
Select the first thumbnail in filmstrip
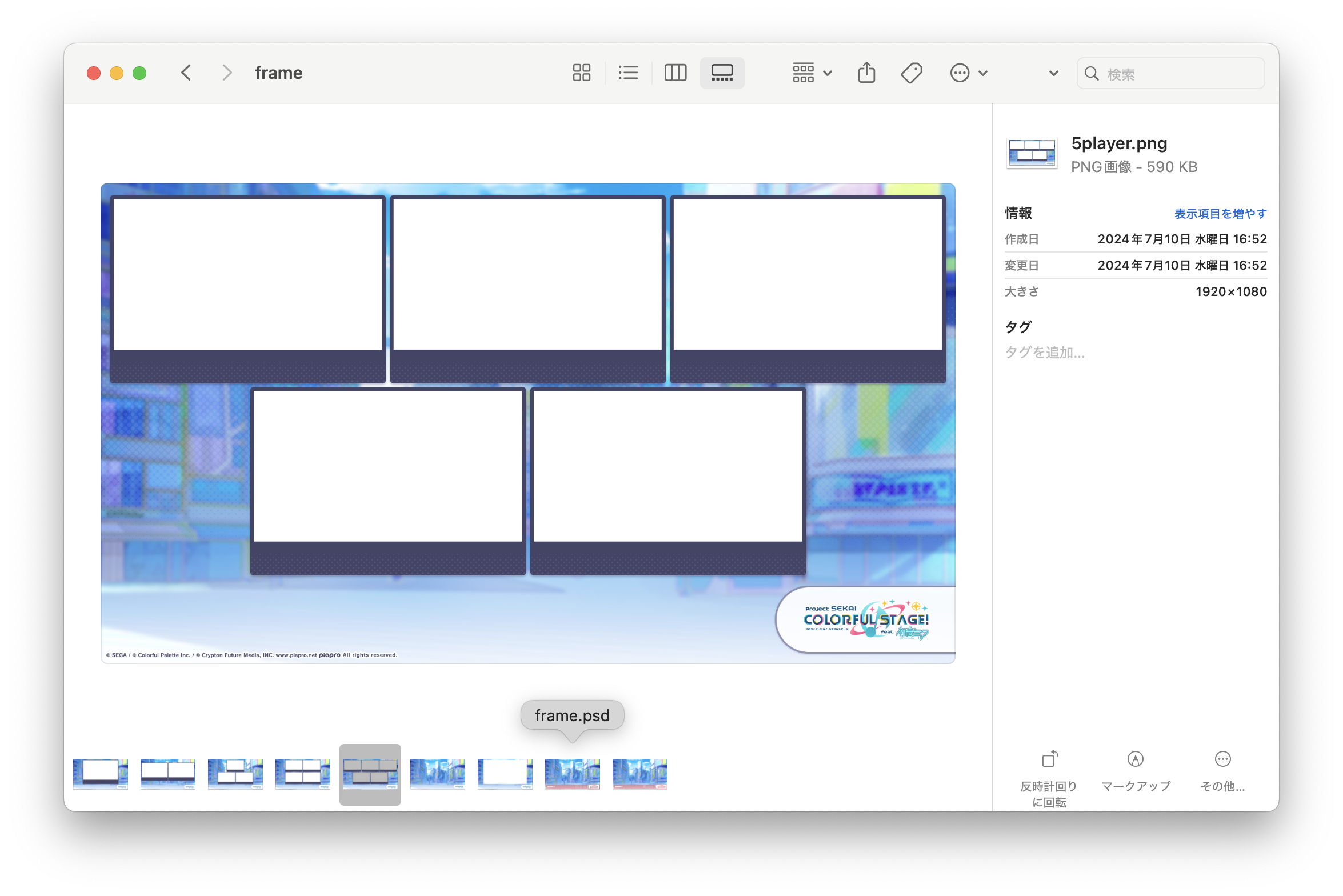coord(101,774)
